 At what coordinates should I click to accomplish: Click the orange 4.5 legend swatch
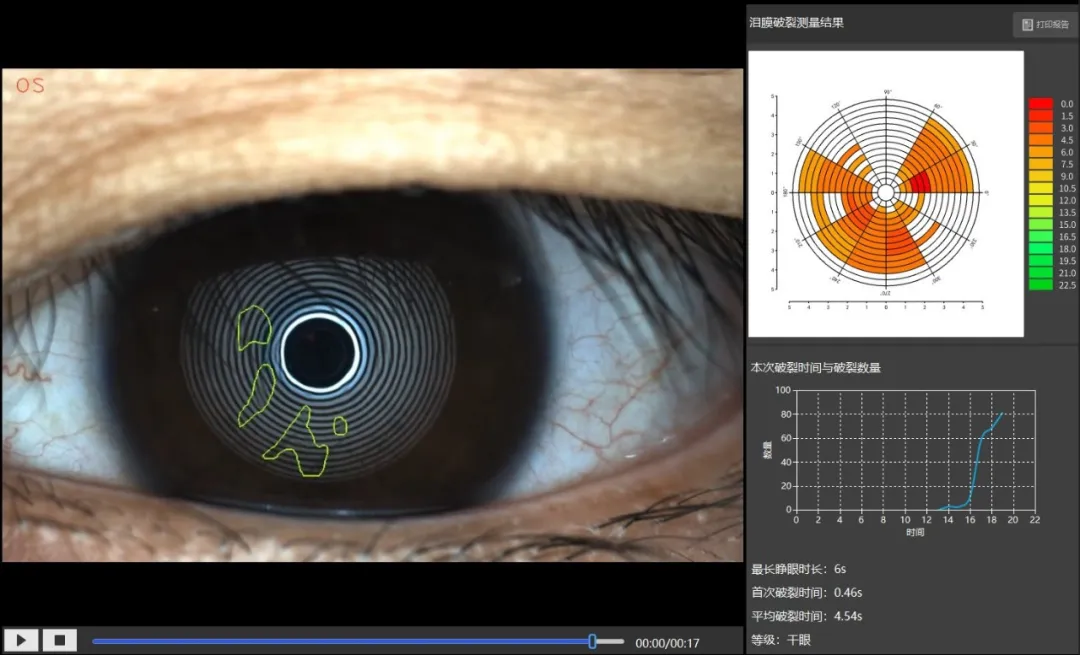click(x=1040, y=140)
